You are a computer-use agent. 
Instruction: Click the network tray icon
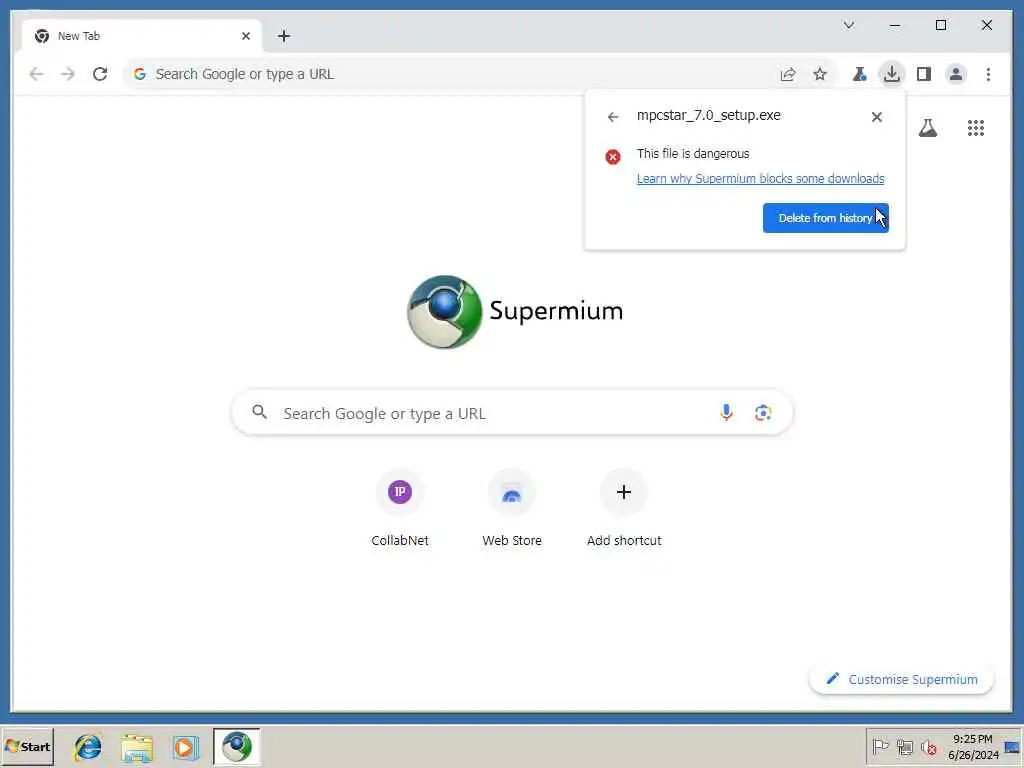click(x=904, y=746)
